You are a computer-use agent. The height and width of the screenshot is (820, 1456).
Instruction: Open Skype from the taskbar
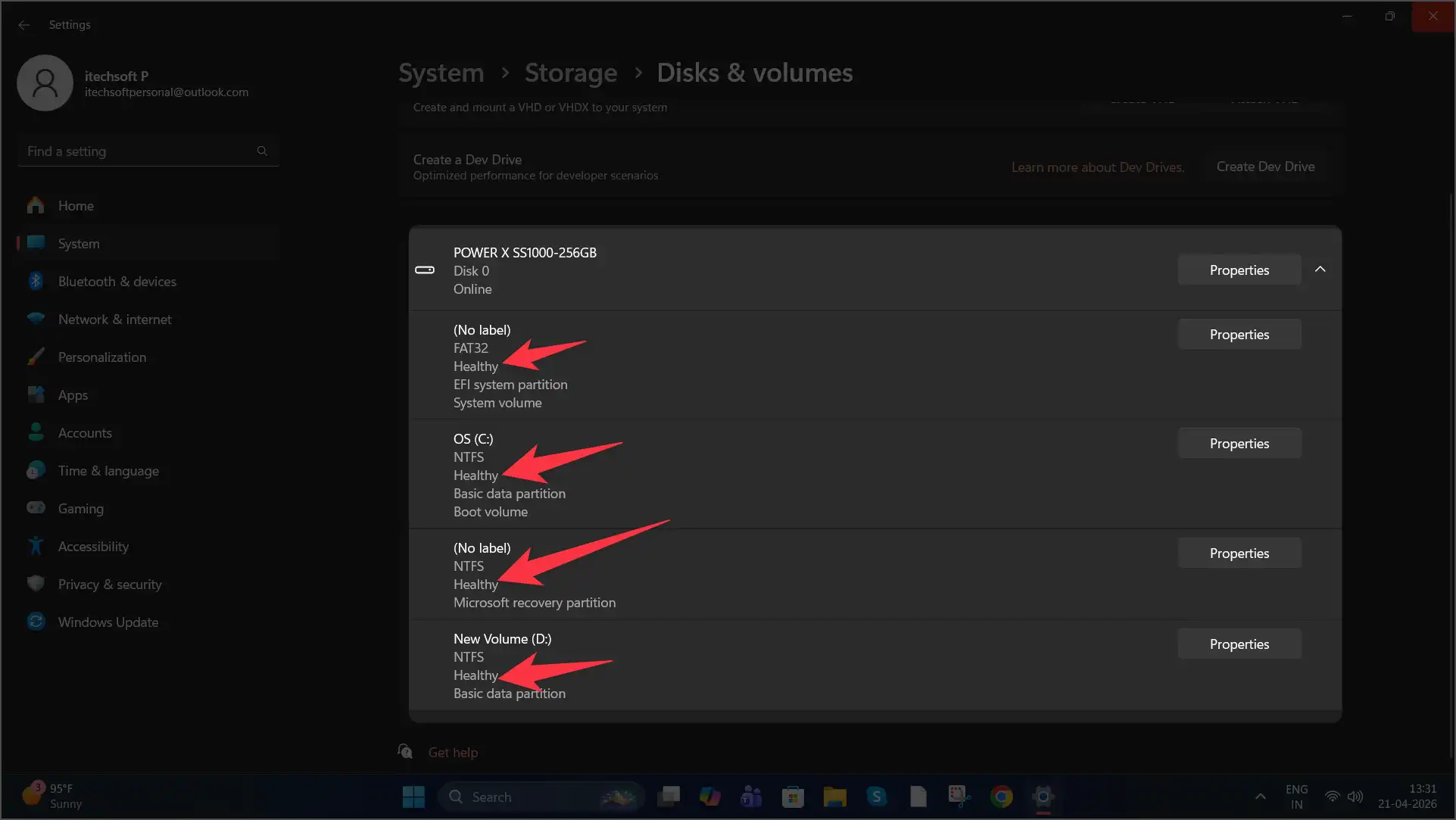tap(876, 797)
